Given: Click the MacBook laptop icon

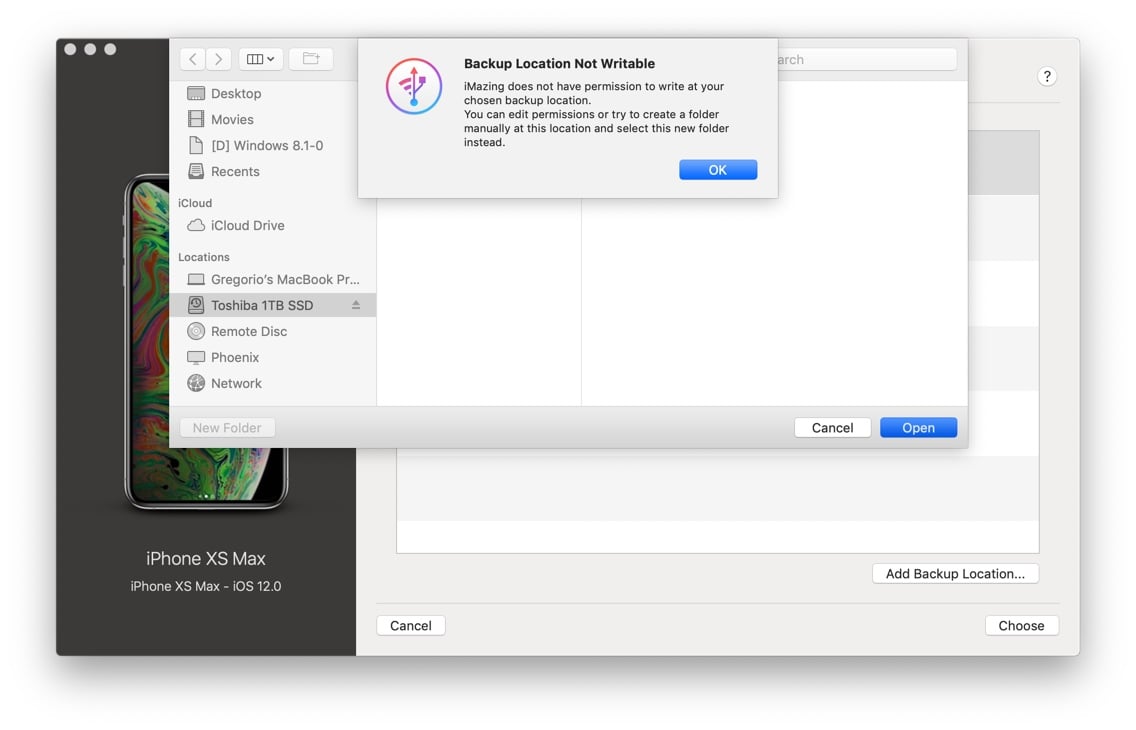Looking at the screenshot, I should click(196, 280).
